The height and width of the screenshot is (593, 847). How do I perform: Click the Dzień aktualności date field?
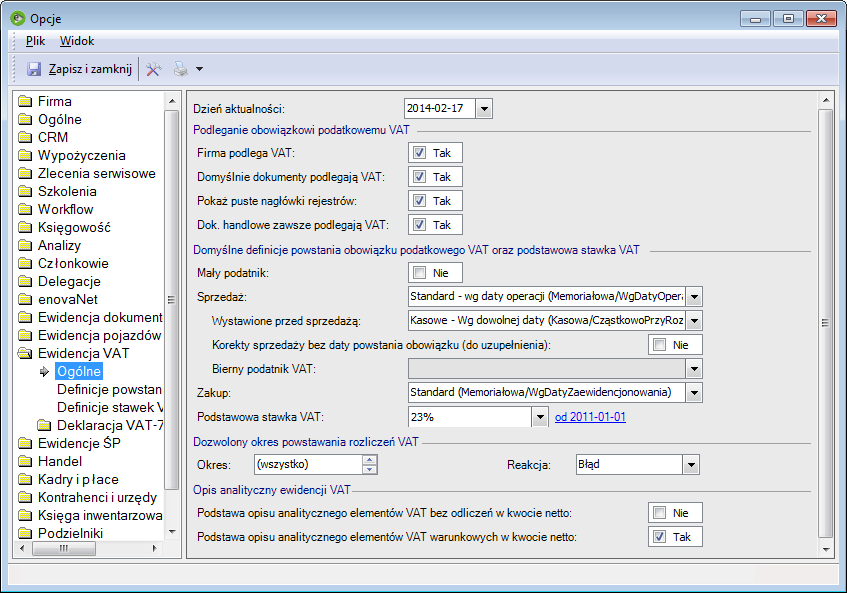click(440, 109)
